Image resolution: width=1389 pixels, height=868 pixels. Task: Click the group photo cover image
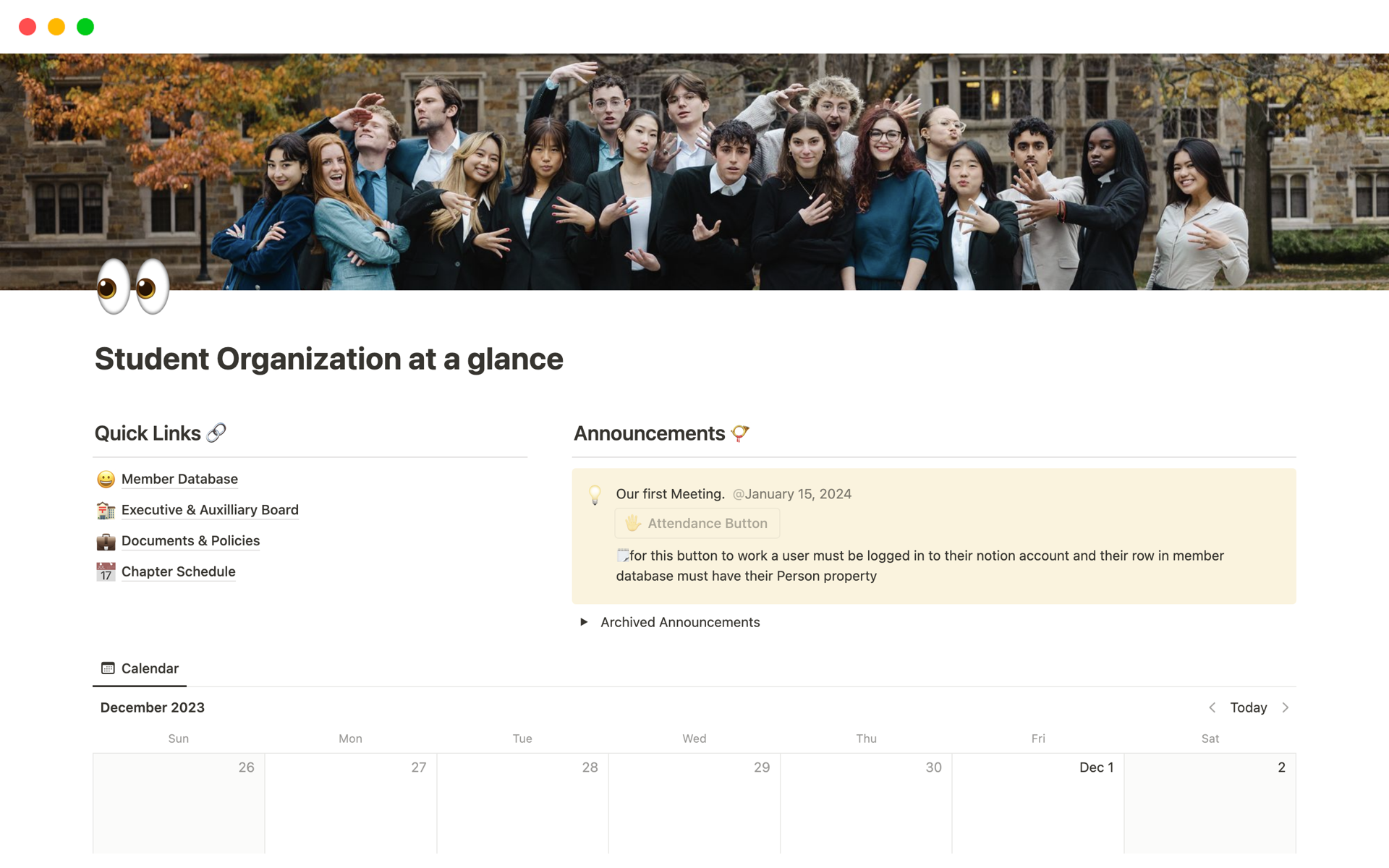pyautogui.click(x=694, y=171)
